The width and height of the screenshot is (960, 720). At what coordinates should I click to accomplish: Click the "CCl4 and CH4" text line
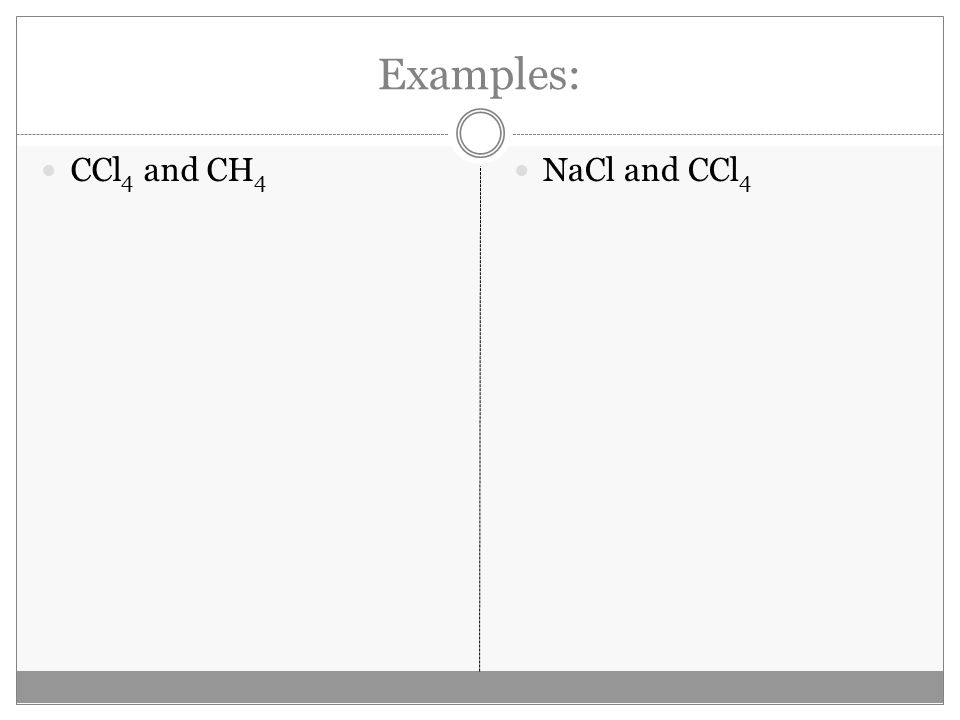point(168,173)
